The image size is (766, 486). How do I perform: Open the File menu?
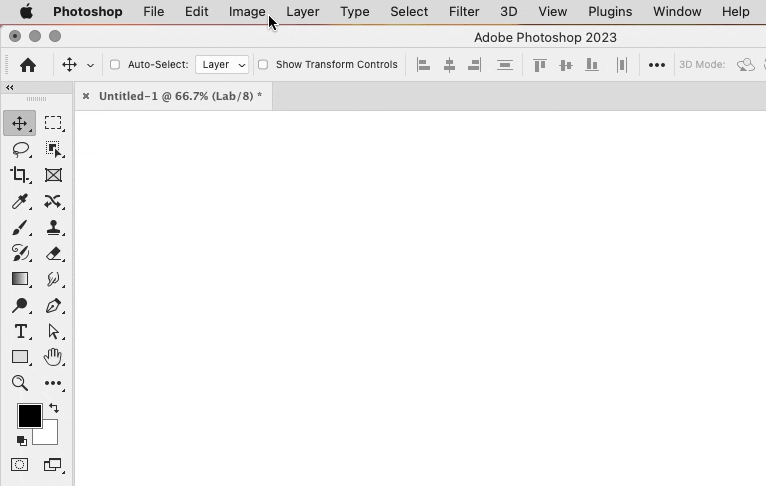pos(153,11)
